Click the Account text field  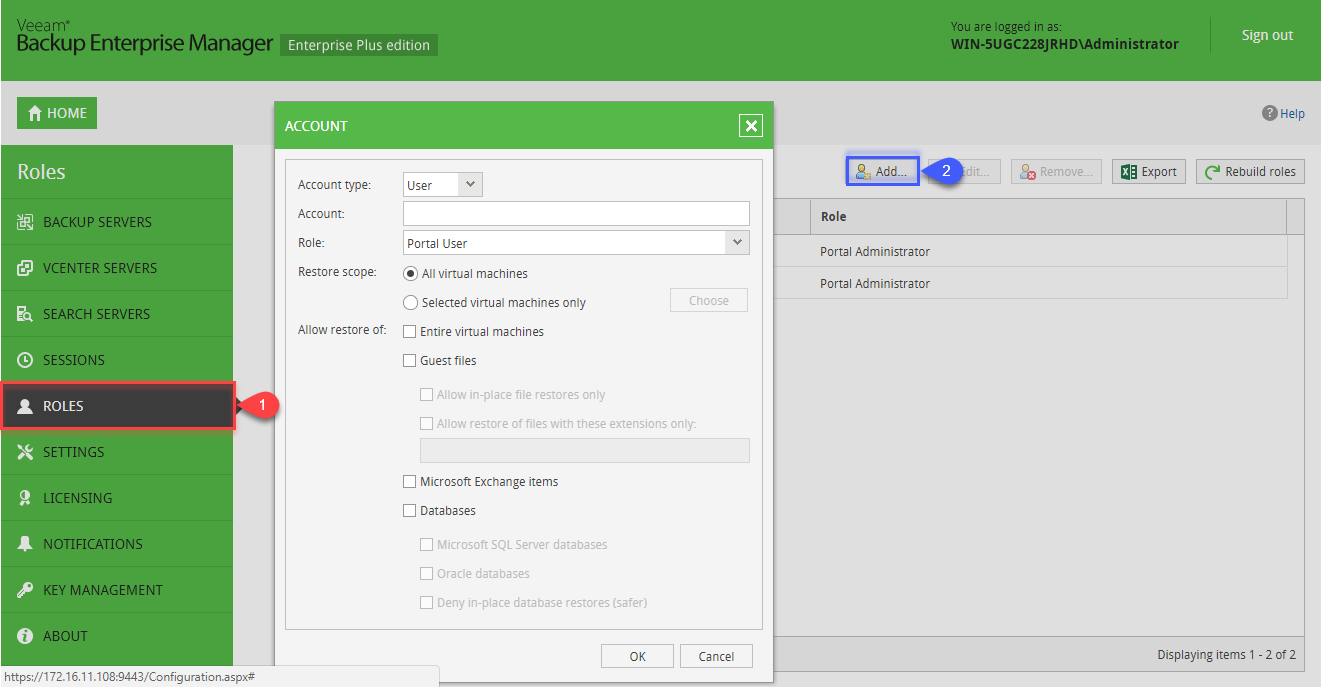(576, 214)
